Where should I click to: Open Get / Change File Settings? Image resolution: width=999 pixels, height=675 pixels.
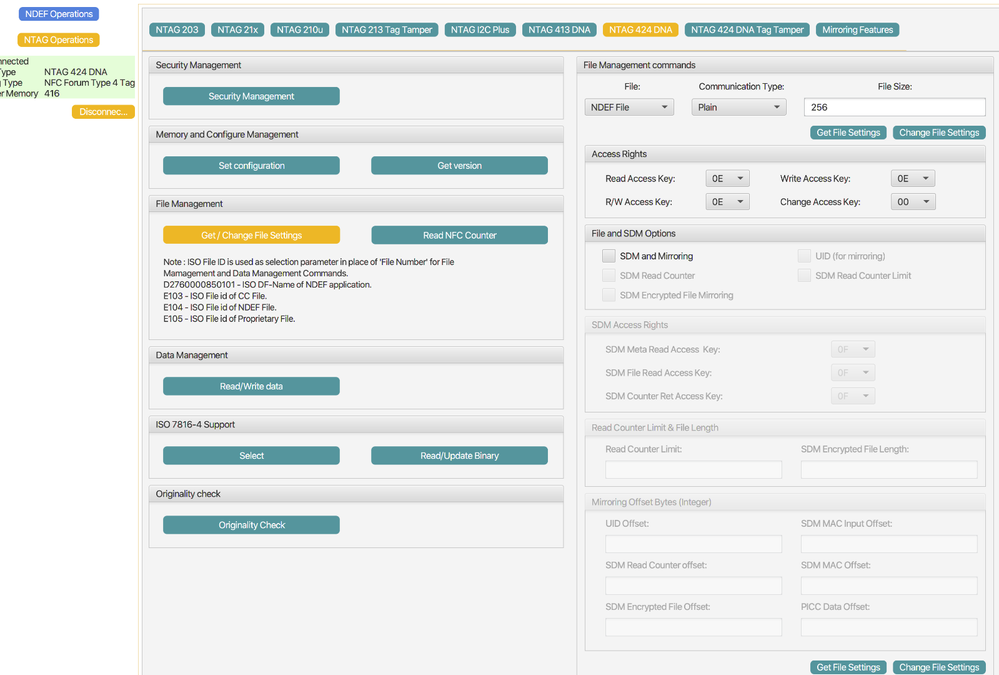pyautogui.click(x=251, y=235)
